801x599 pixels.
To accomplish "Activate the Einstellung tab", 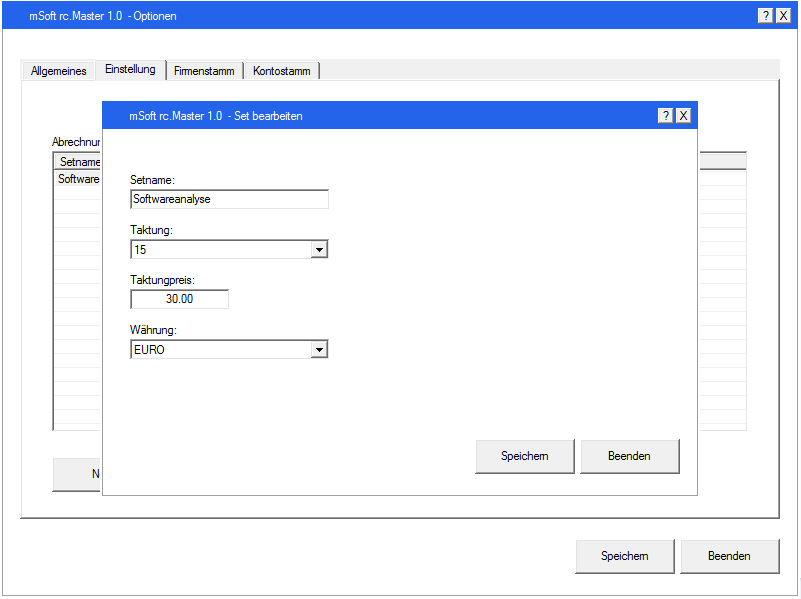I will click(x=131, y=69).
